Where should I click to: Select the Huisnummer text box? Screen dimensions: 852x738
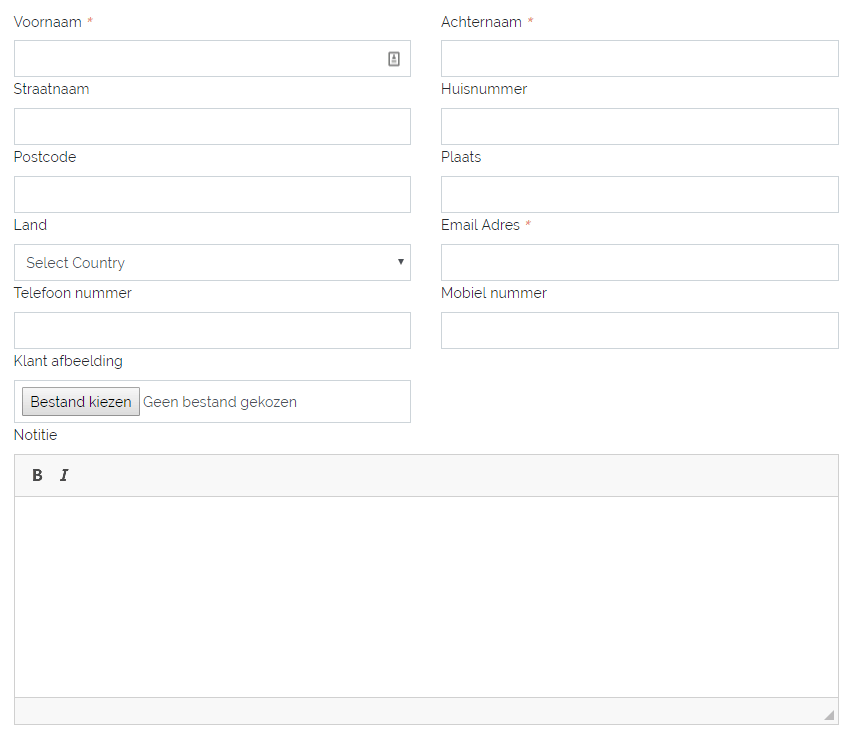point(640,127)
